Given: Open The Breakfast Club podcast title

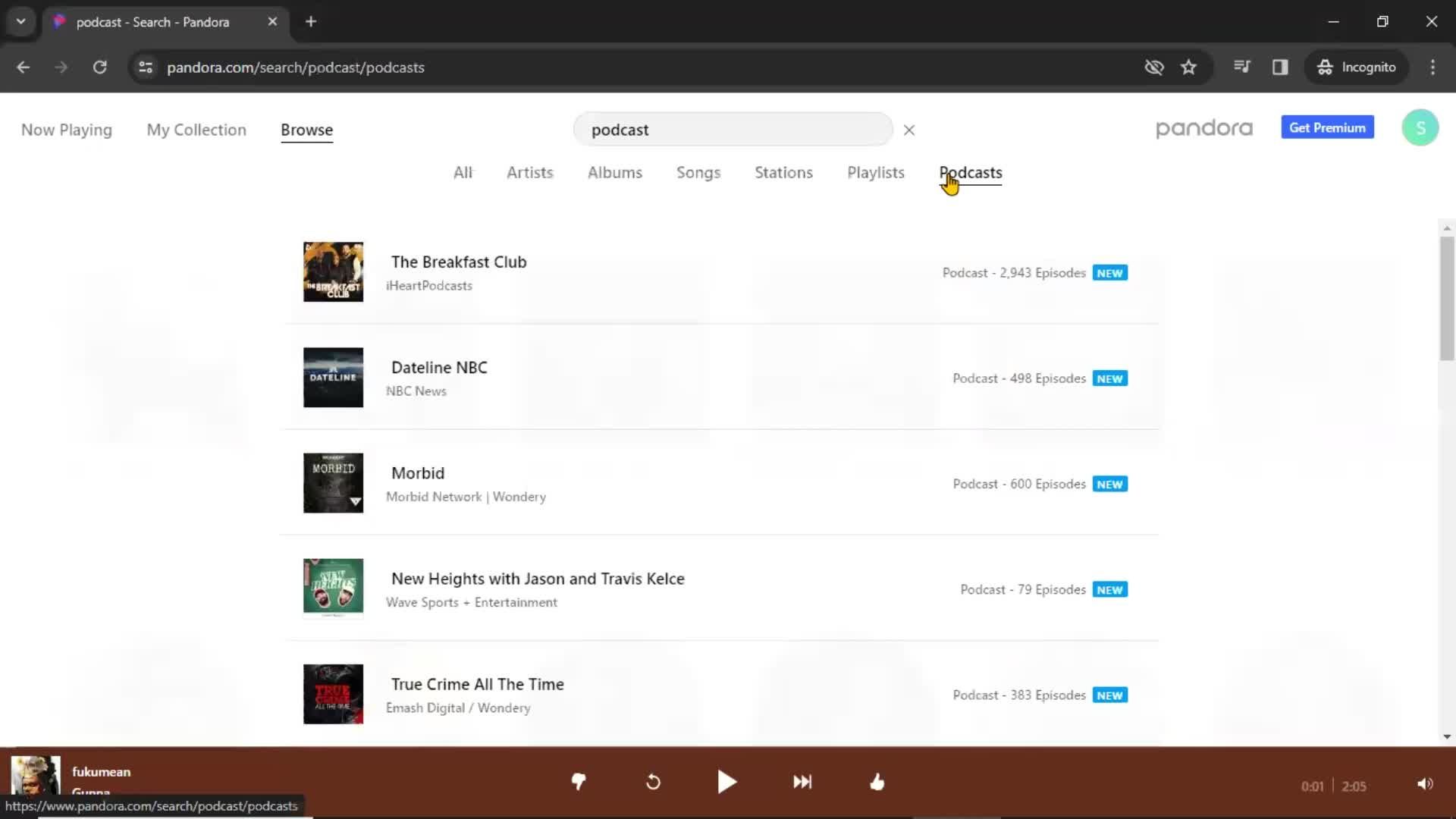Looking at the screenshot, I should 459,262.
